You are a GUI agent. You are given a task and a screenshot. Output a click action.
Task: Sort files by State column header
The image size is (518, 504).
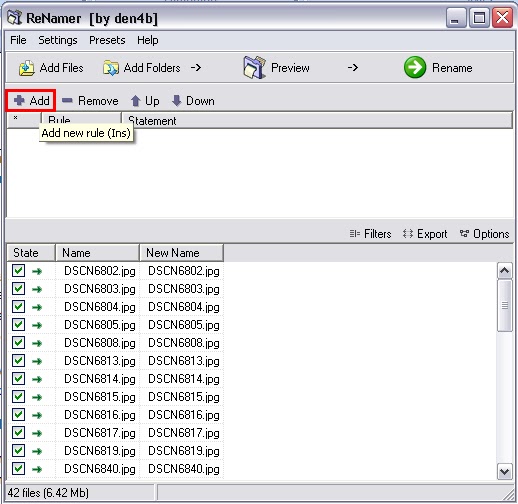[x=31, y=253]
